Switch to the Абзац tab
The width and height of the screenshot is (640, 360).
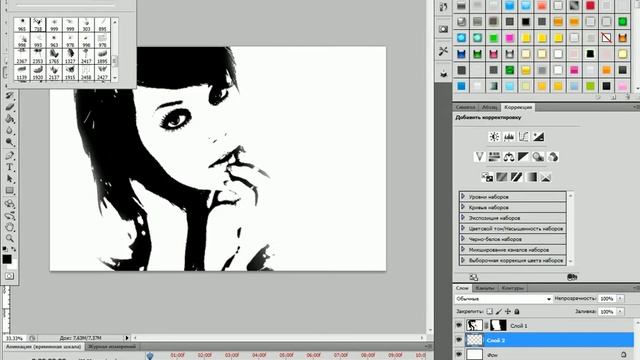[x=489, y=107]
